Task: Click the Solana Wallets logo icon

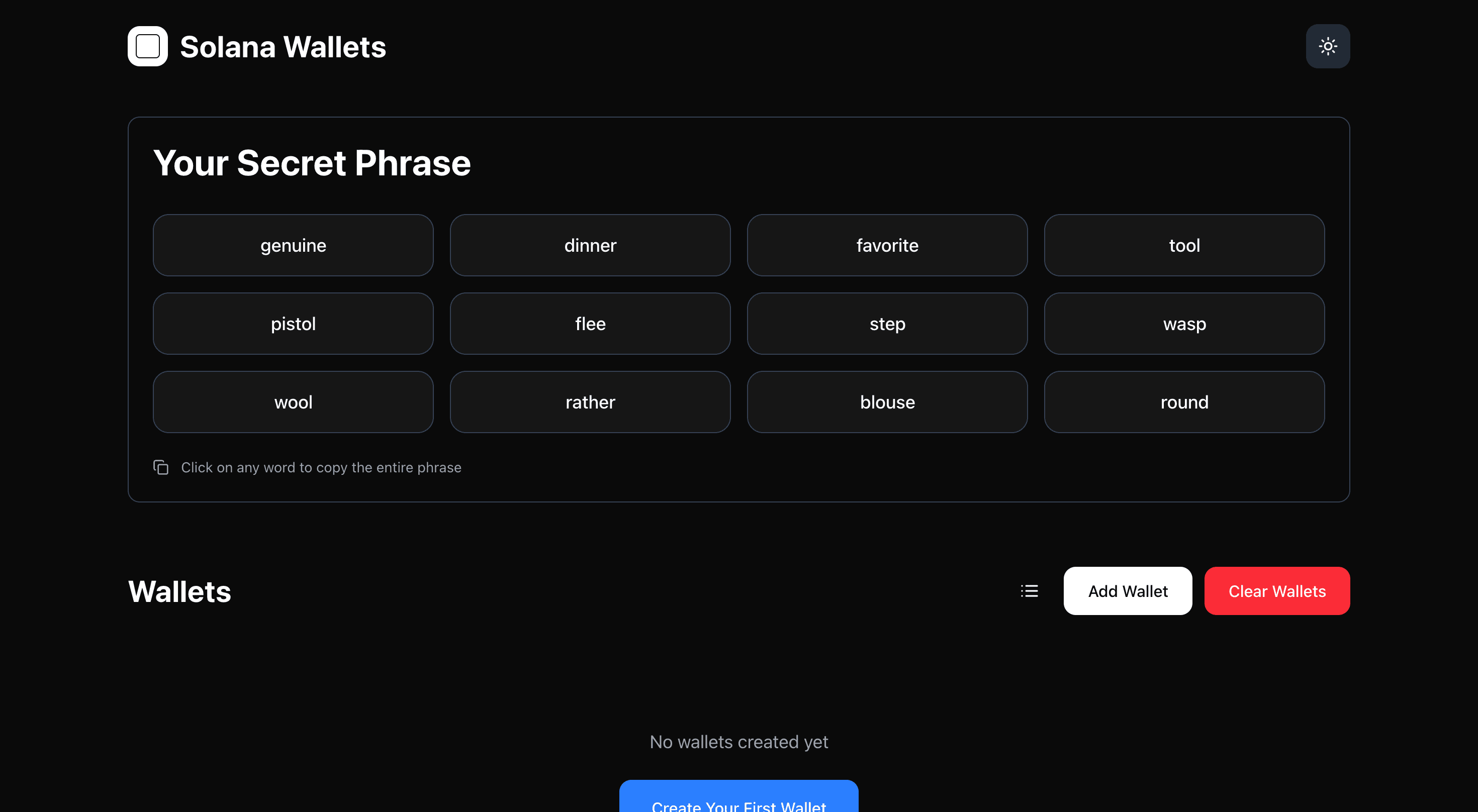Action: [x=147, y=46]
